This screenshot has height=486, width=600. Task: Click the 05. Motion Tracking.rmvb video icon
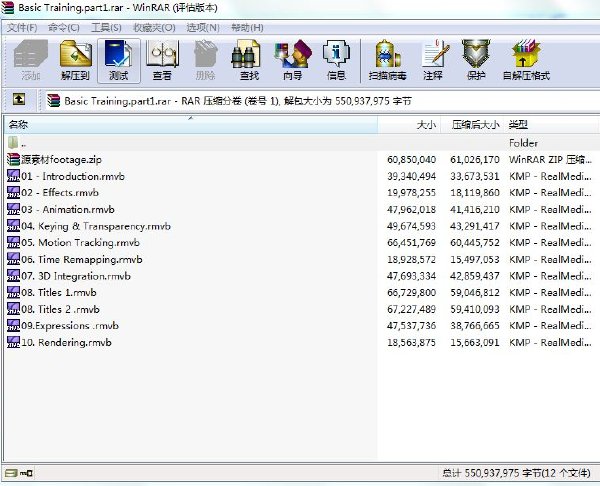pos(13,242)
